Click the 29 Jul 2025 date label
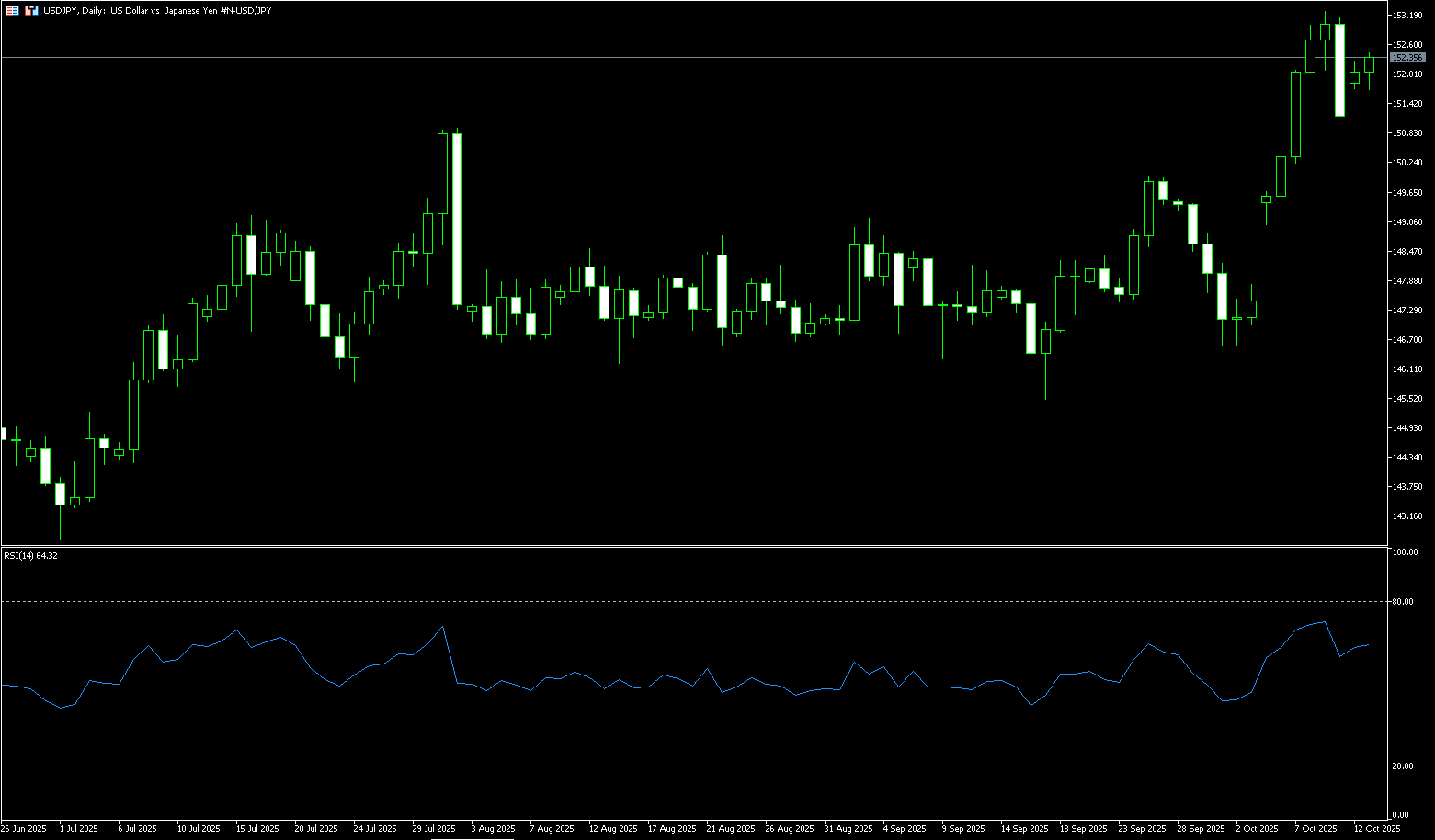Viewport: 1435px width, 840px height. click(x=435, y=829)
